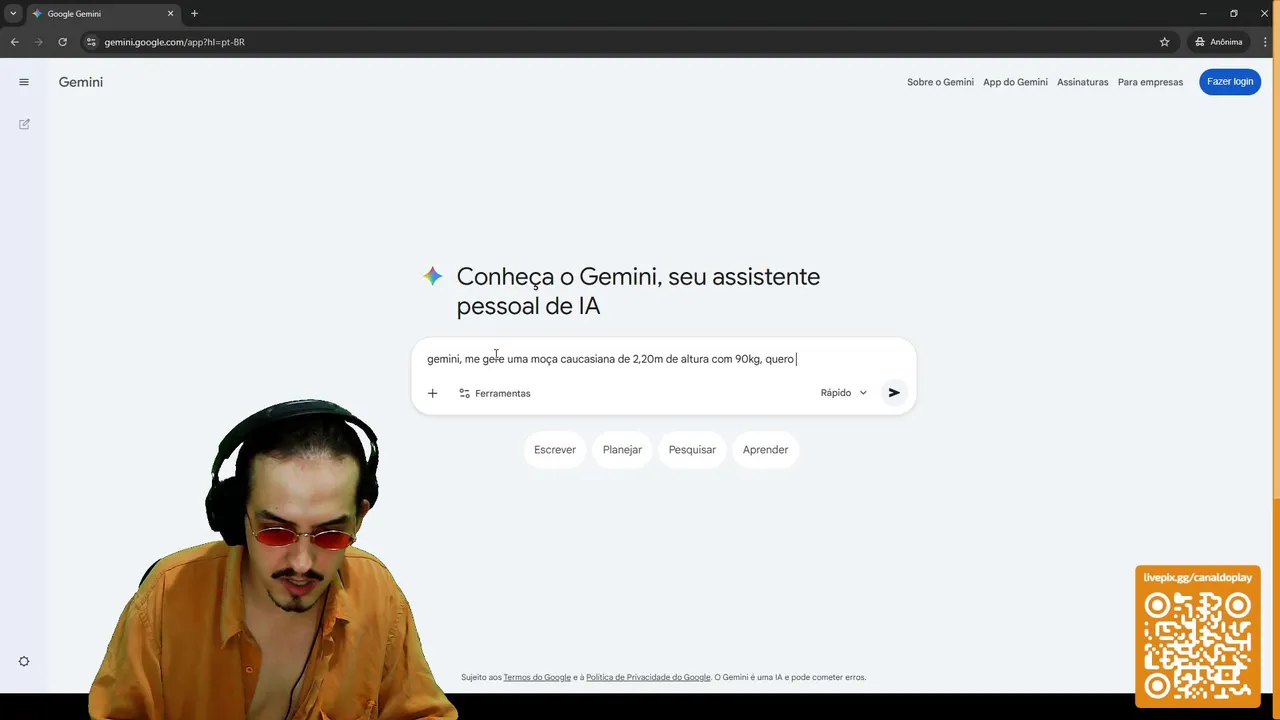Click the plus icon to add files
Viewport: 1280px width, 720px height.
point(432,393)
